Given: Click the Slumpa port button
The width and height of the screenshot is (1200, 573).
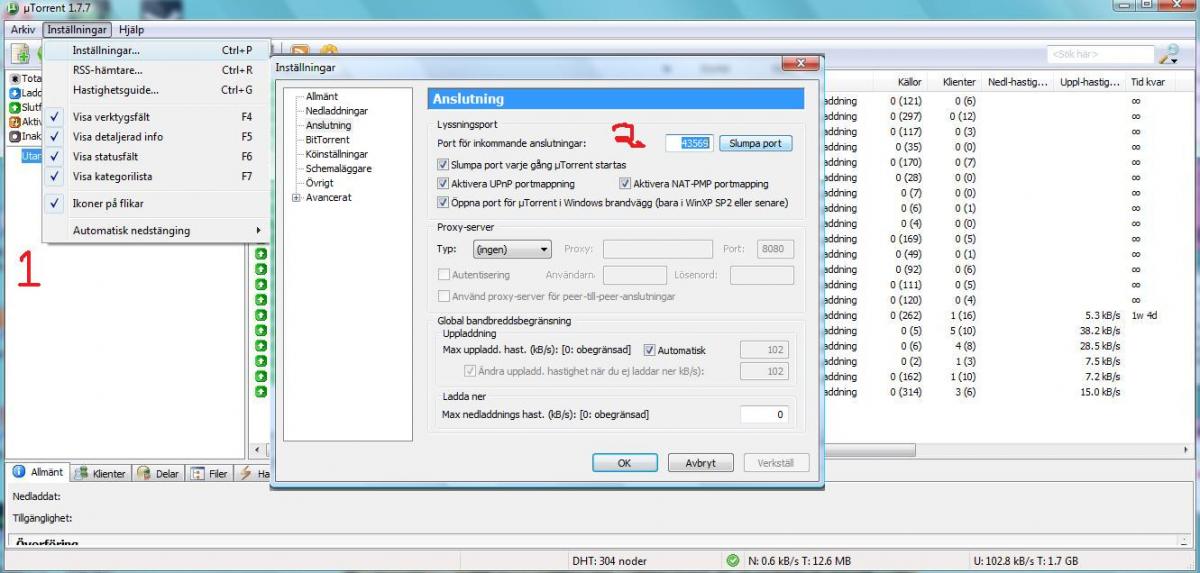Looking at the screenshot, I should [x=755, y=143].
